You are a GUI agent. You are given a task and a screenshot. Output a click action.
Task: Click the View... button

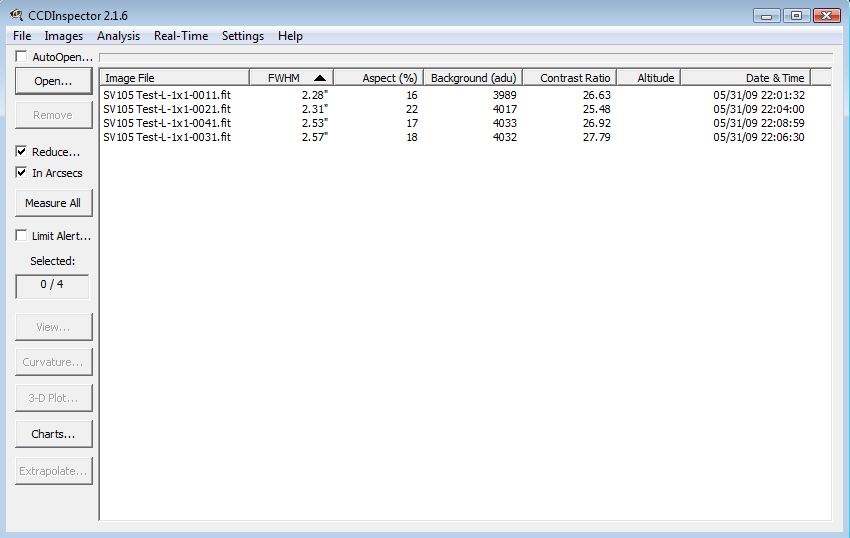(x=54, y=327)
